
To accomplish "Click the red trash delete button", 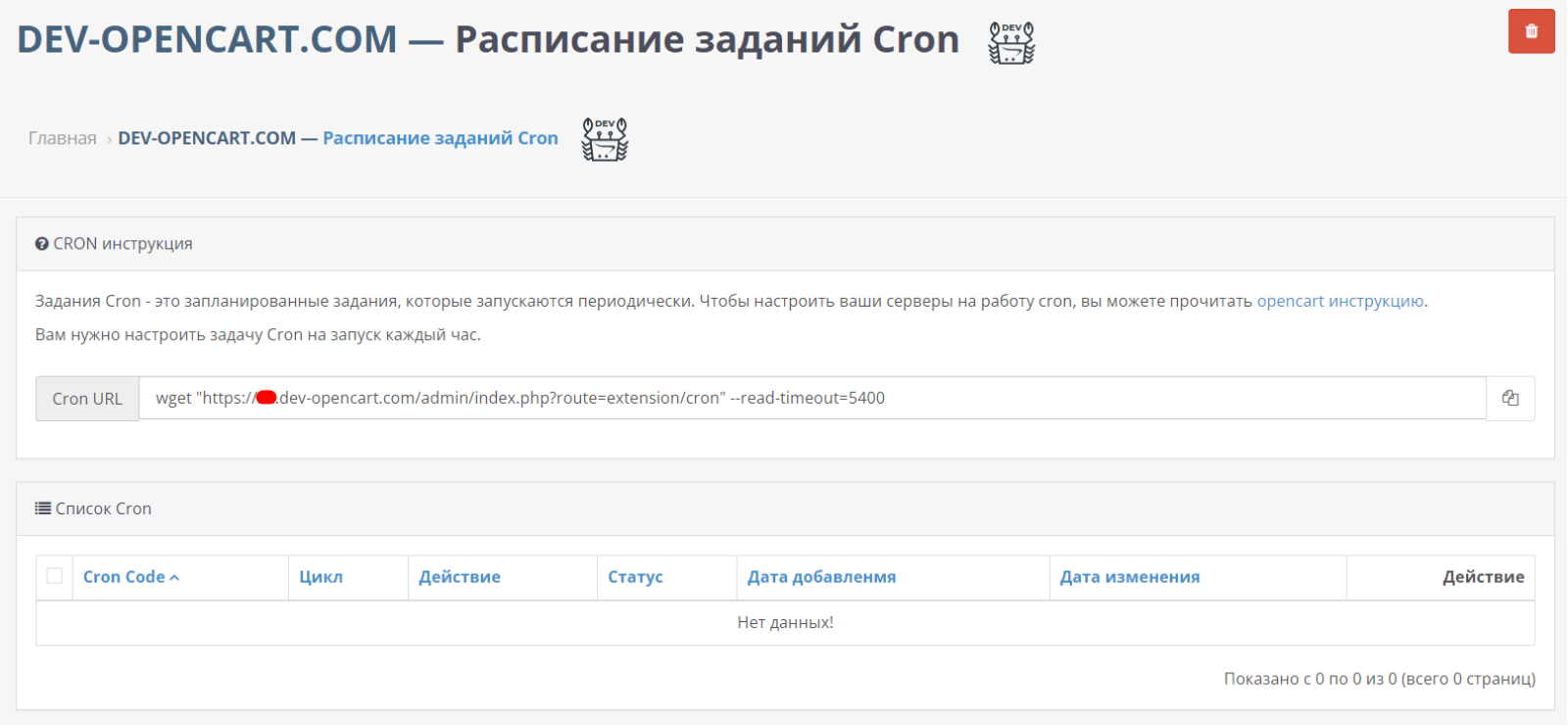I will (x=1532, y=31).
